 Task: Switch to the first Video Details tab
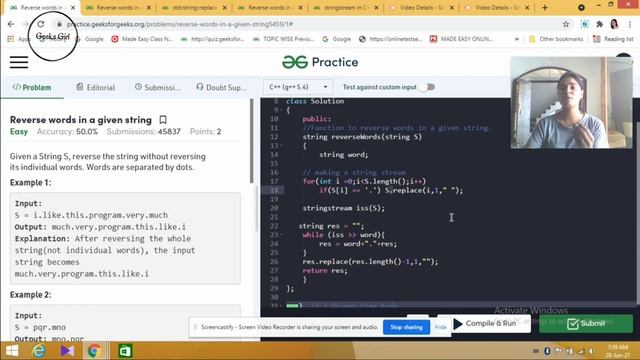(x=422, y=7)
